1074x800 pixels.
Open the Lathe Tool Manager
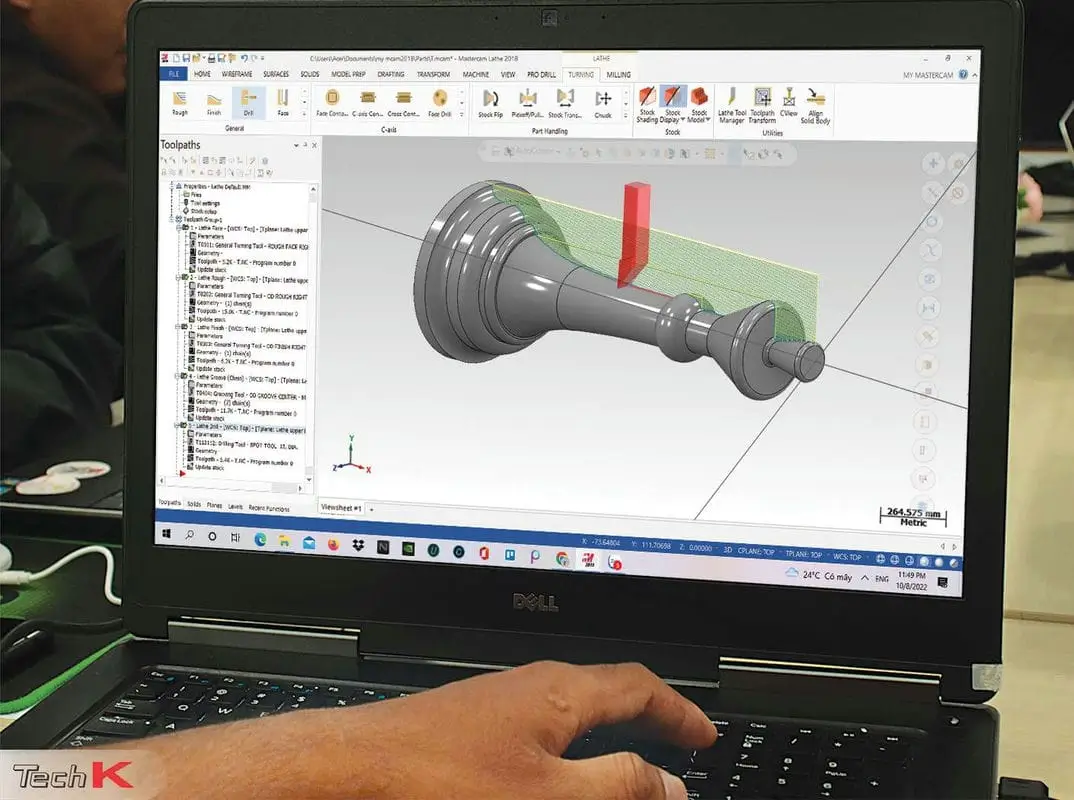point(732,105)
